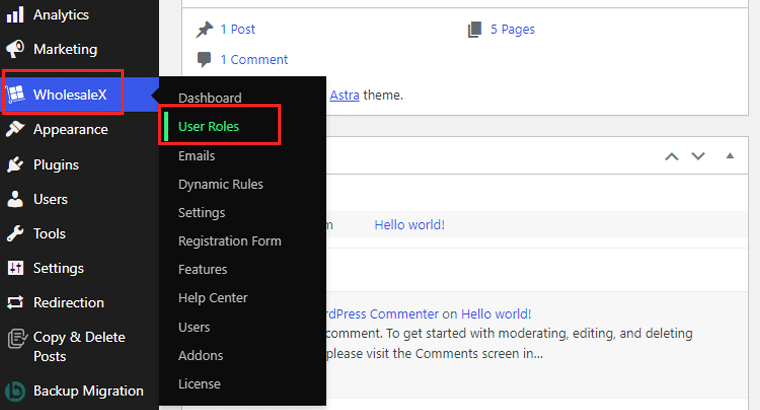Screen dimensions: 760x410
Task: Click the pushpin icon beside 1 Post
Action: [205, 29]
